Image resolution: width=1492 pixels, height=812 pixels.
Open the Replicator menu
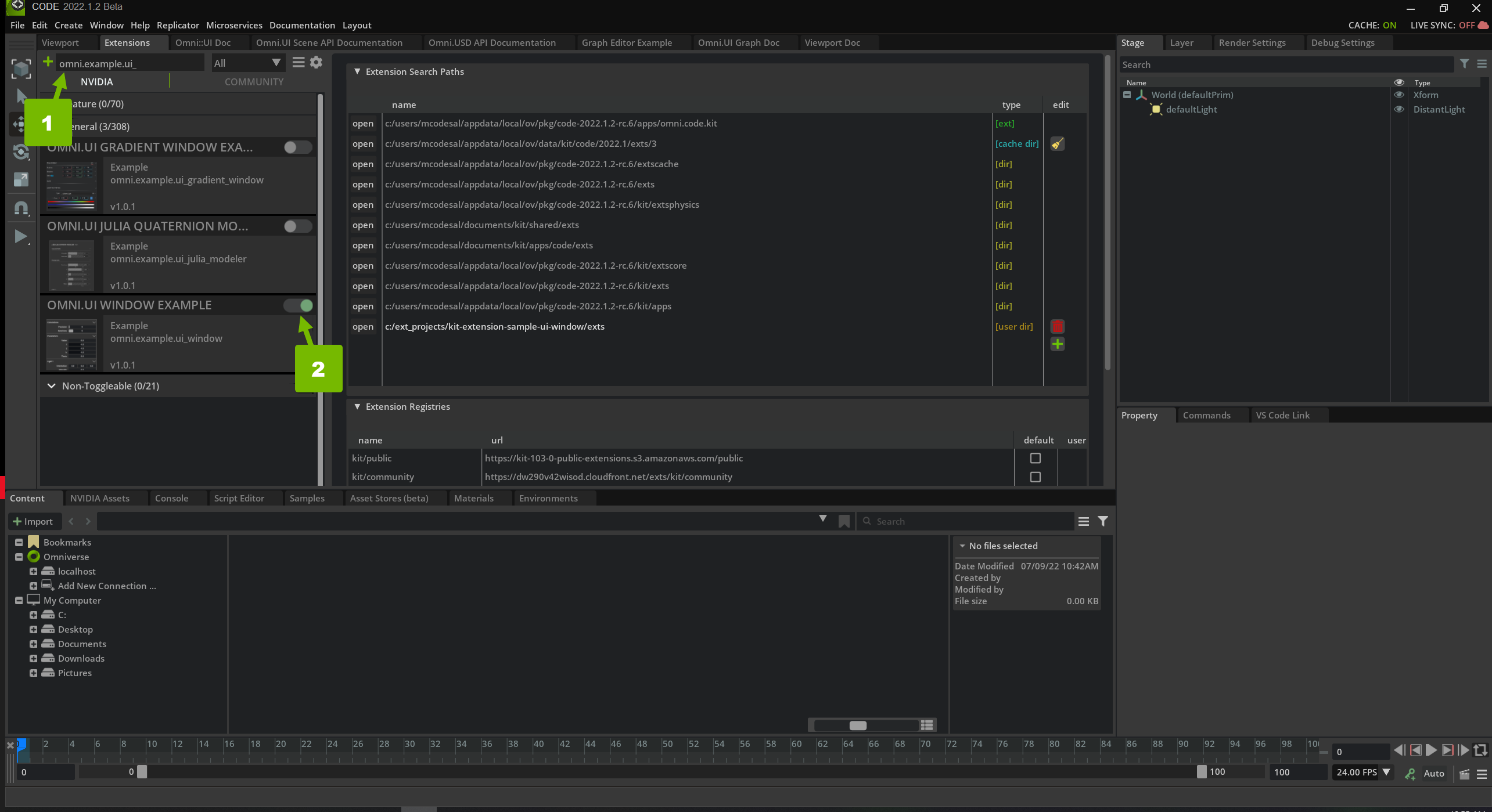pos(178,25)
